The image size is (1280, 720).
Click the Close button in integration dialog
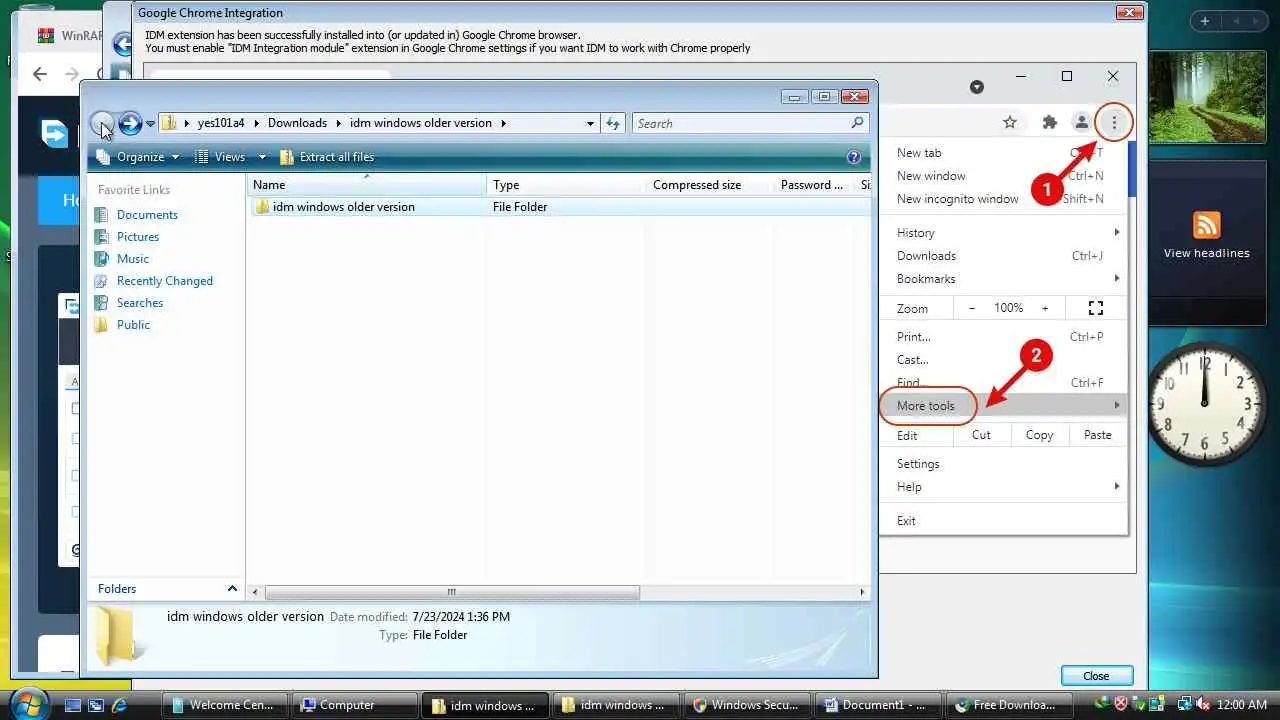1096,676
